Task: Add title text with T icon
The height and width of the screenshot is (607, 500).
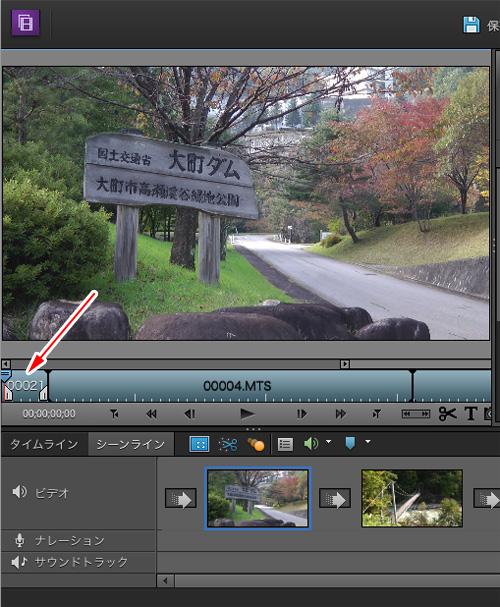Action: pos(471,414)
